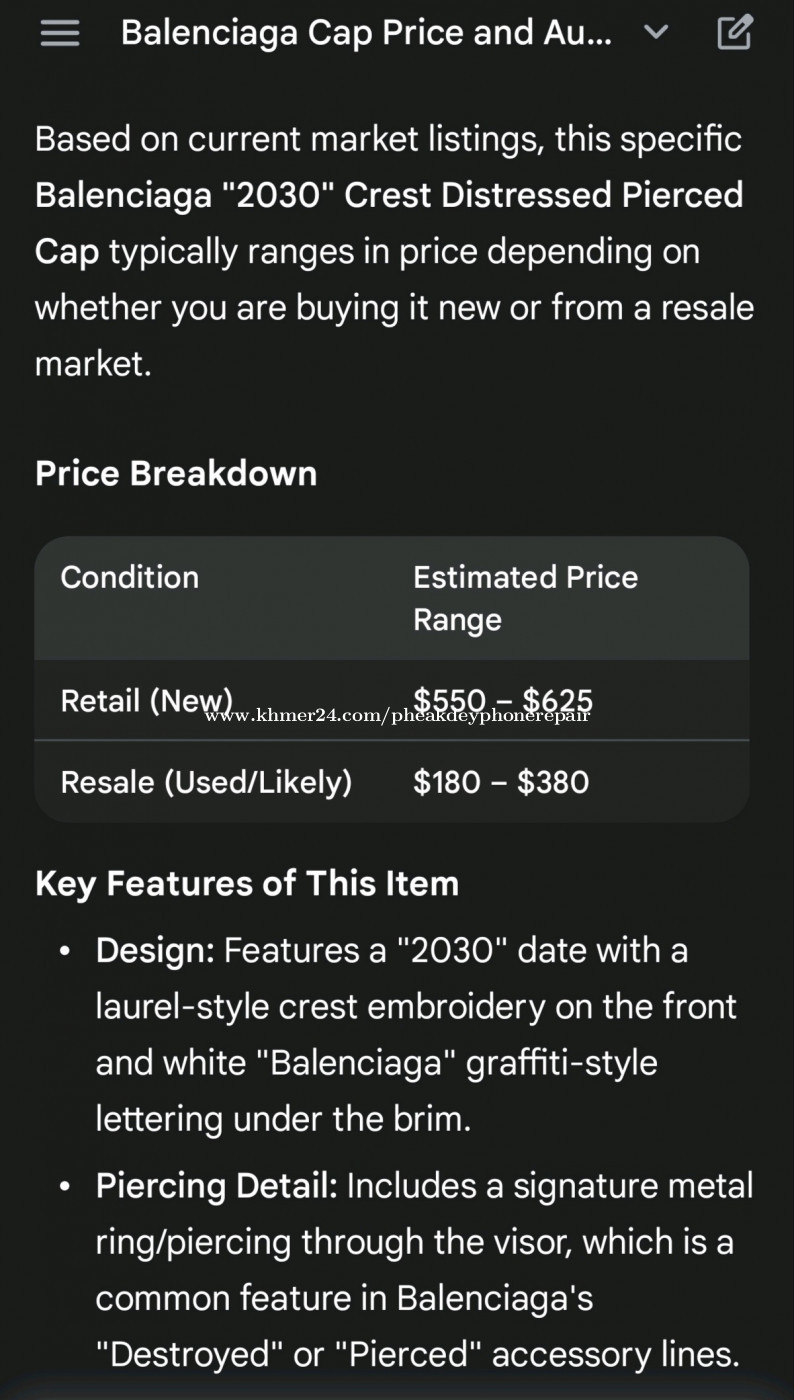The width and height of the screenshot is (794, 1400).
Task: Select the "Condition" column header
Action: coord(130,577)
